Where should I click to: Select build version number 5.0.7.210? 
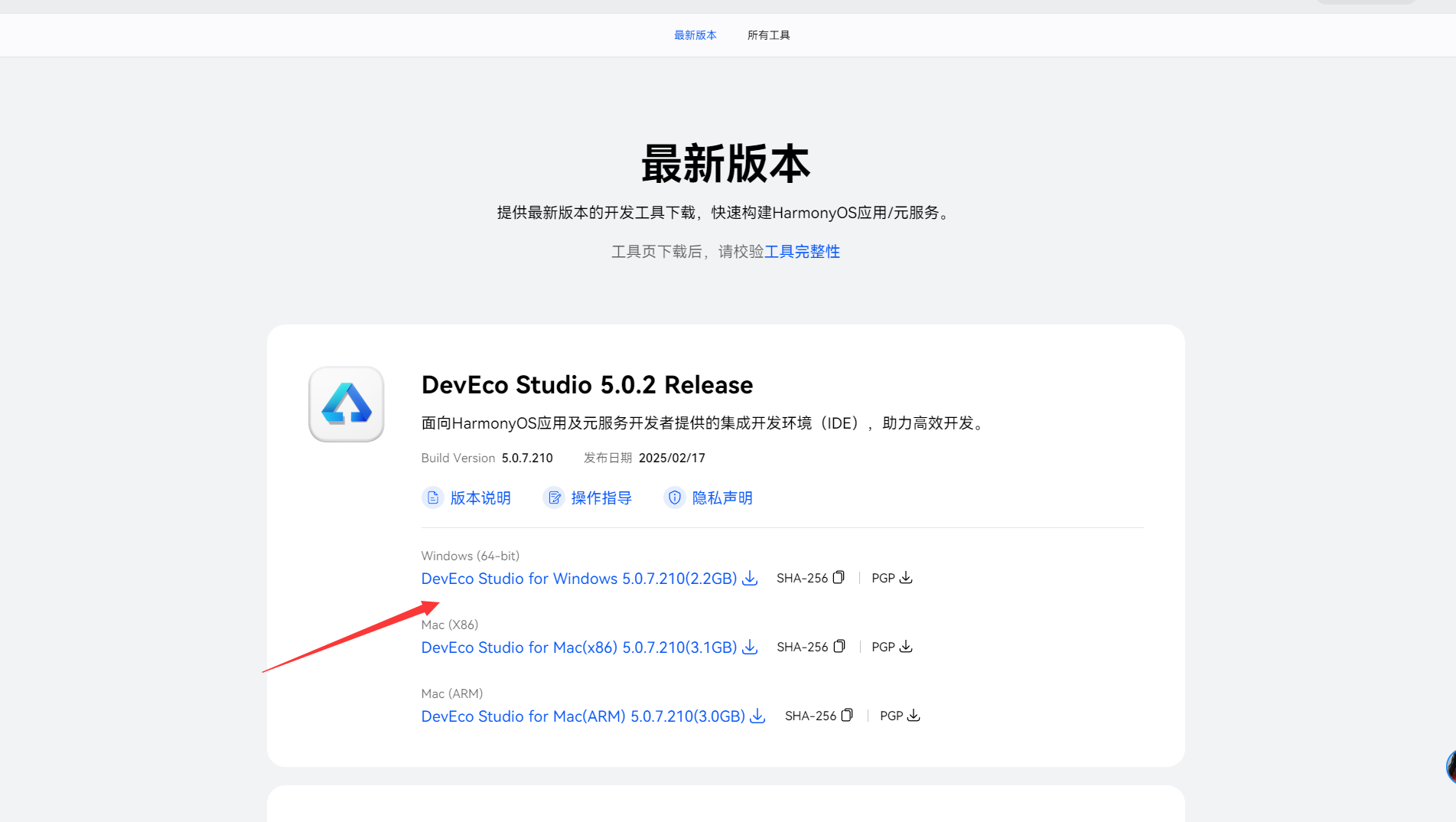pyautogui.click(x=527, y=458)
